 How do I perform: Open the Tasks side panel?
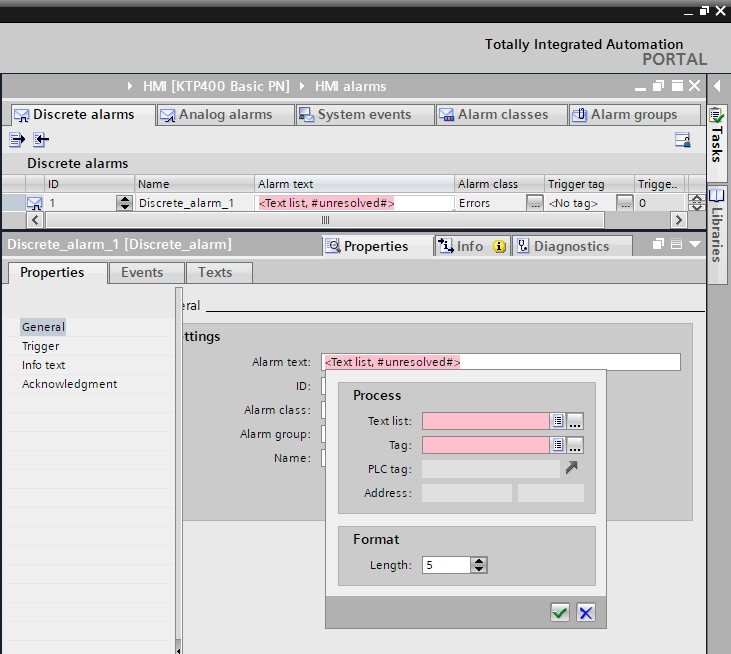click(x=717, y=135)
